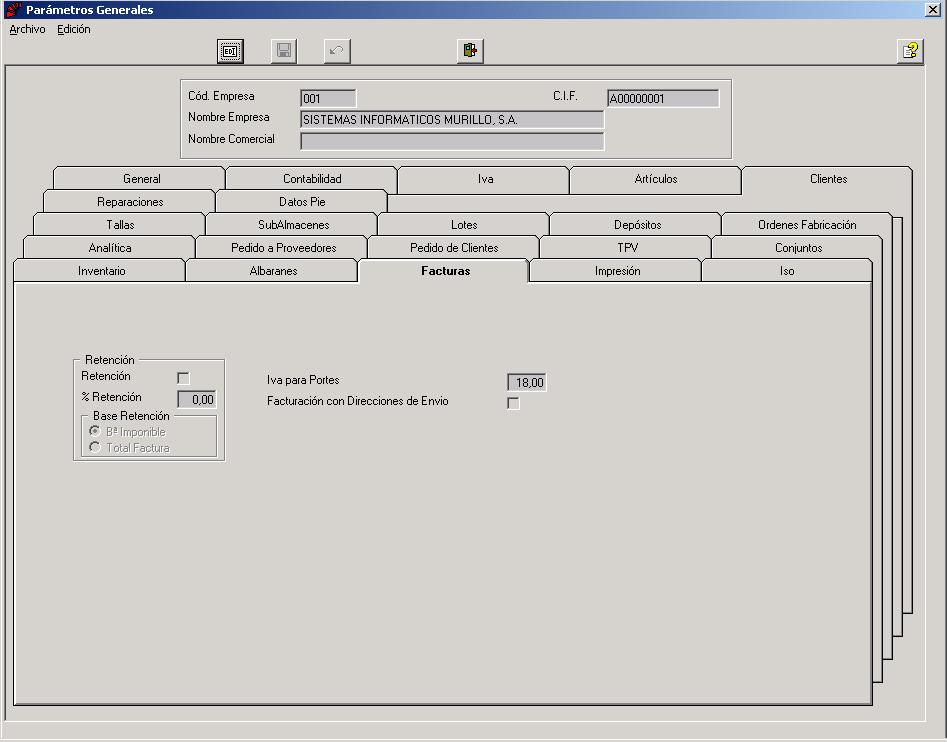Viewport: 947px width, 742px height.
Task: Open the Reparaciones tab
Action: point(130,202)
